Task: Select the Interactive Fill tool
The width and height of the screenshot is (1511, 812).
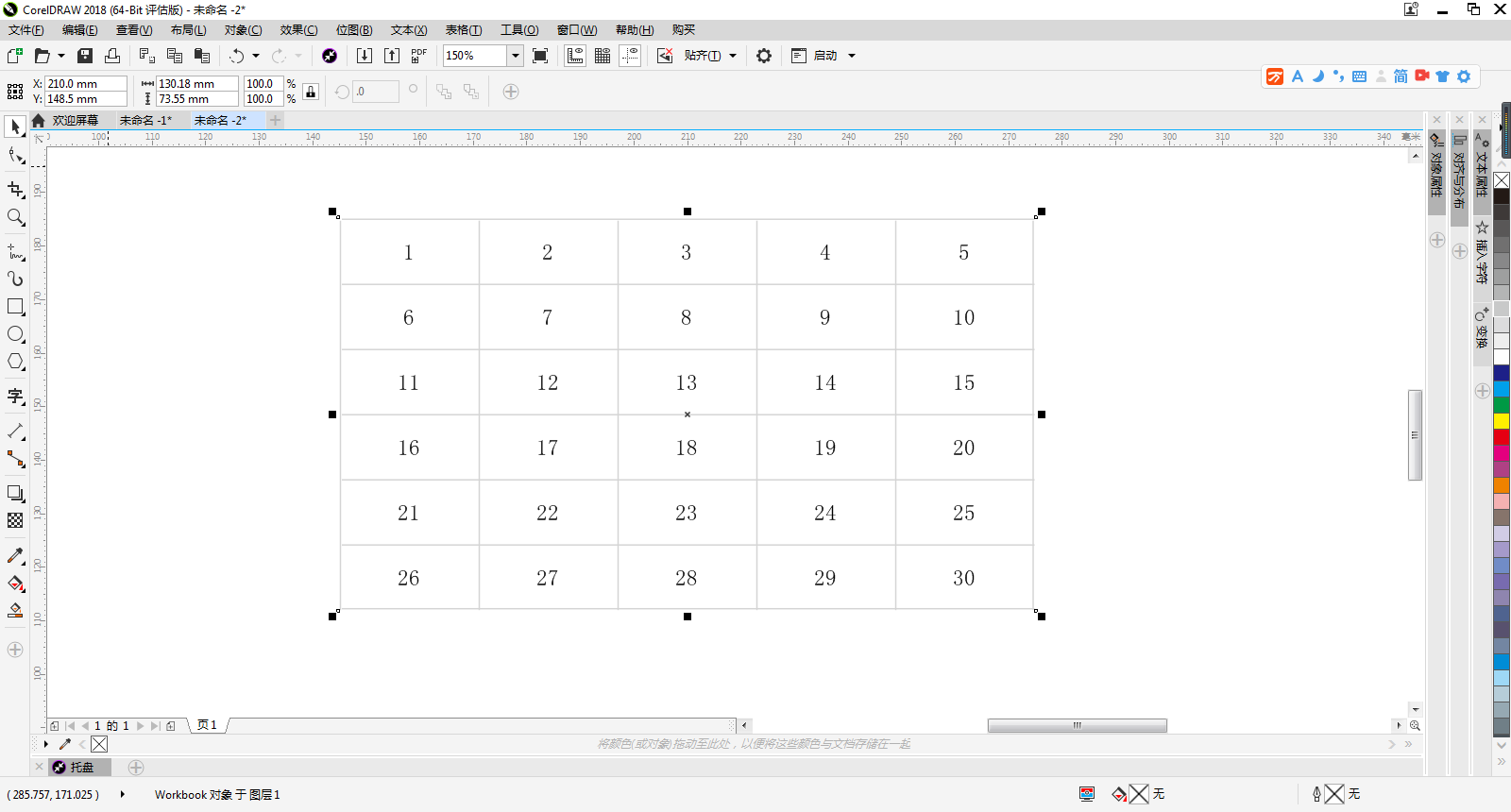Action: pos(15,584)
